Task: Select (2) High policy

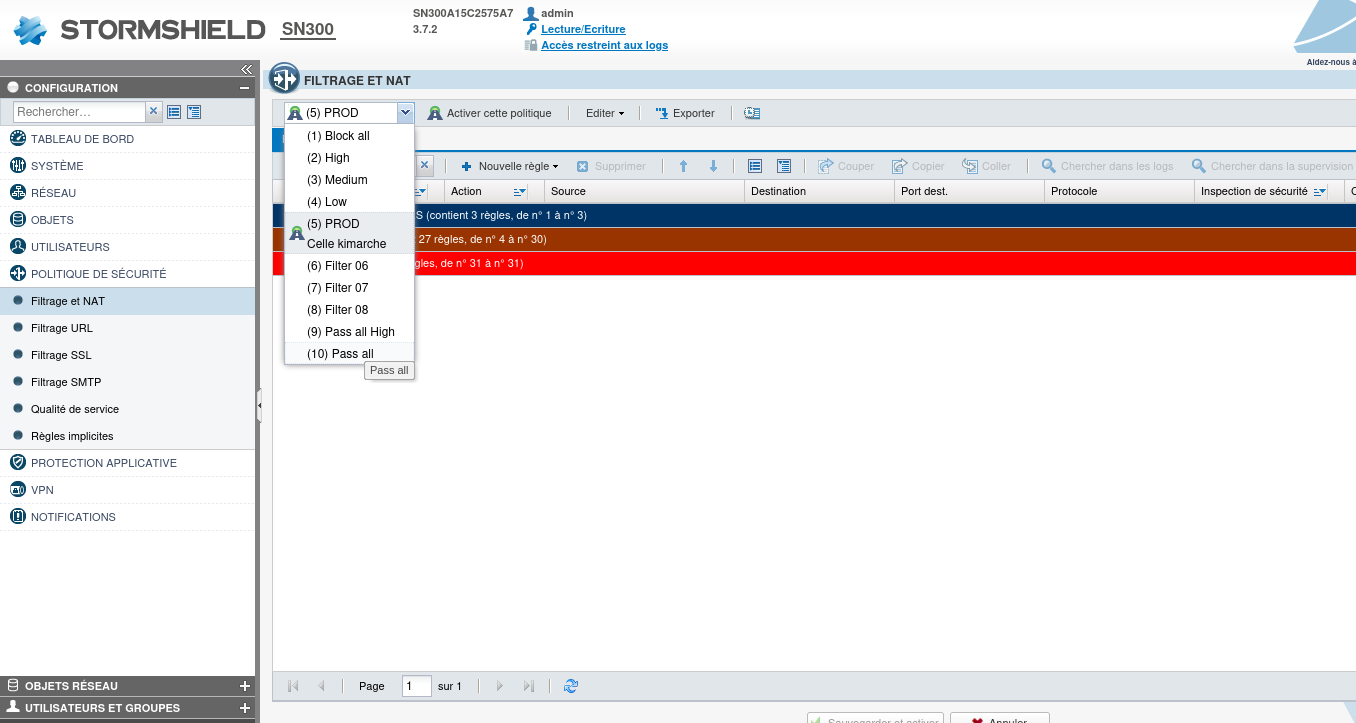Action: coord(349,158)
